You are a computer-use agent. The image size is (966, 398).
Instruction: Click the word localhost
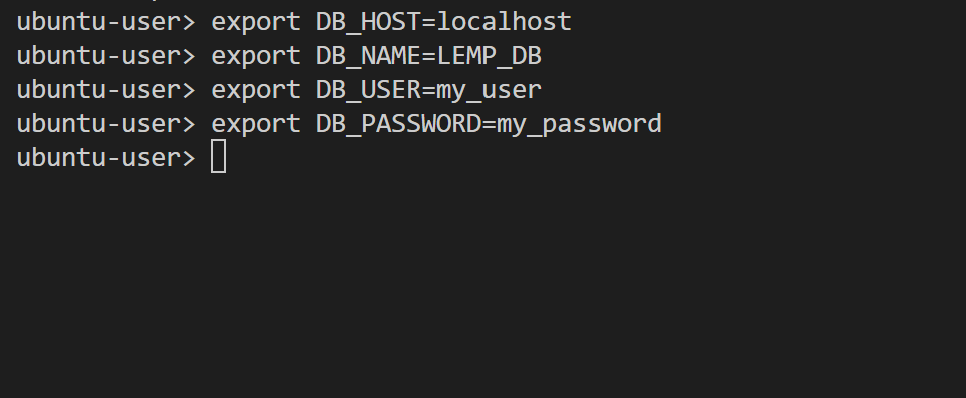click(x=504, y=22)
